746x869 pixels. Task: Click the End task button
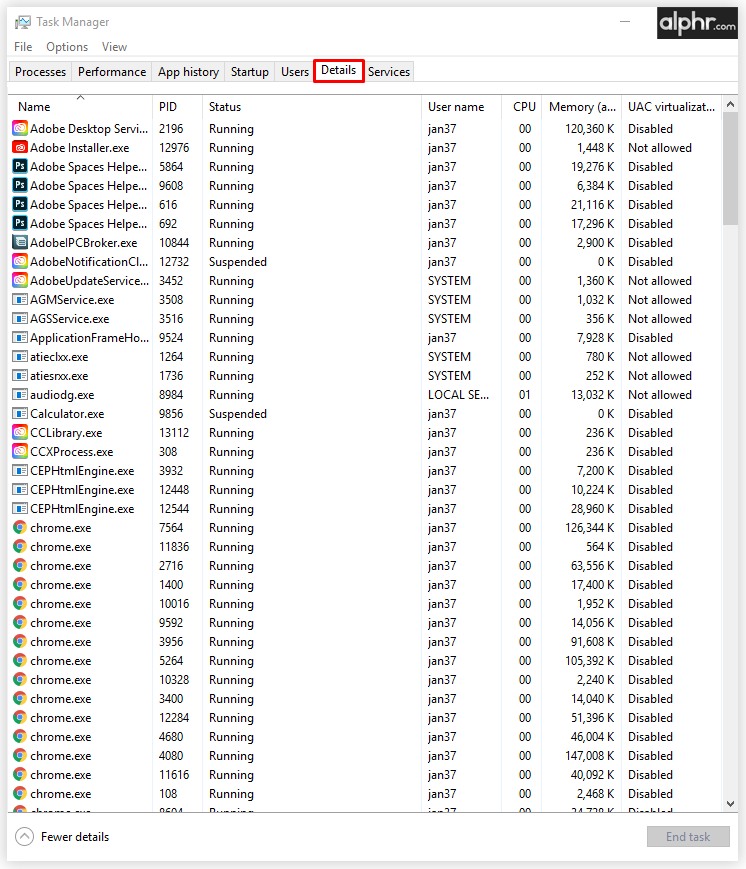688,836
